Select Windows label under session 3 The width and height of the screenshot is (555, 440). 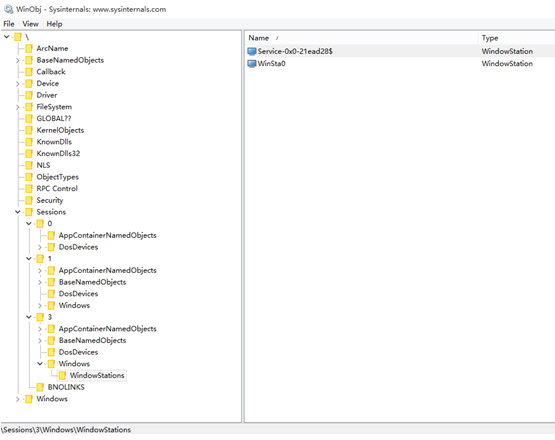pos(74,364)
